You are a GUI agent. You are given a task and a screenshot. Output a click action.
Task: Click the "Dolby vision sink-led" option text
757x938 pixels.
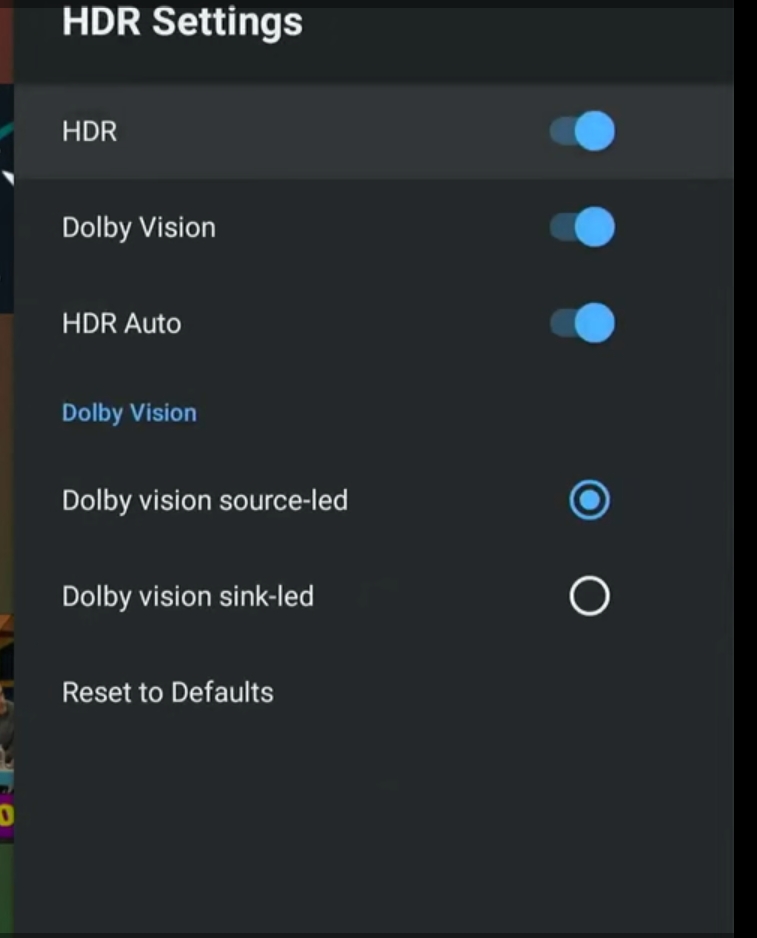188,596
